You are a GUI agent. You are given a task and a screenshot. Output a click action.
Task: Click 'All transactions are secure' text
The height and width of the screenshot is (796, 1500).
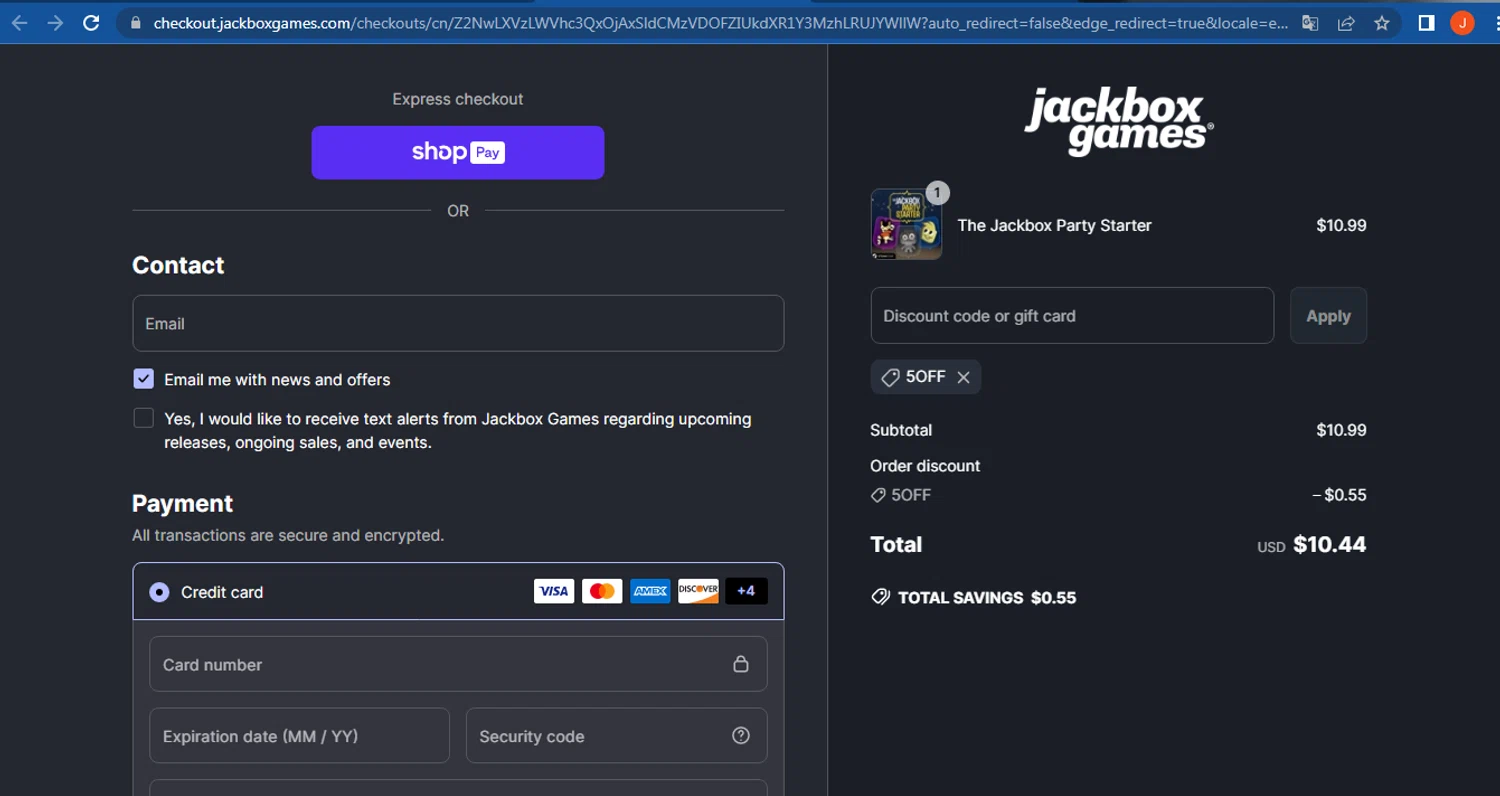(288, 535)
